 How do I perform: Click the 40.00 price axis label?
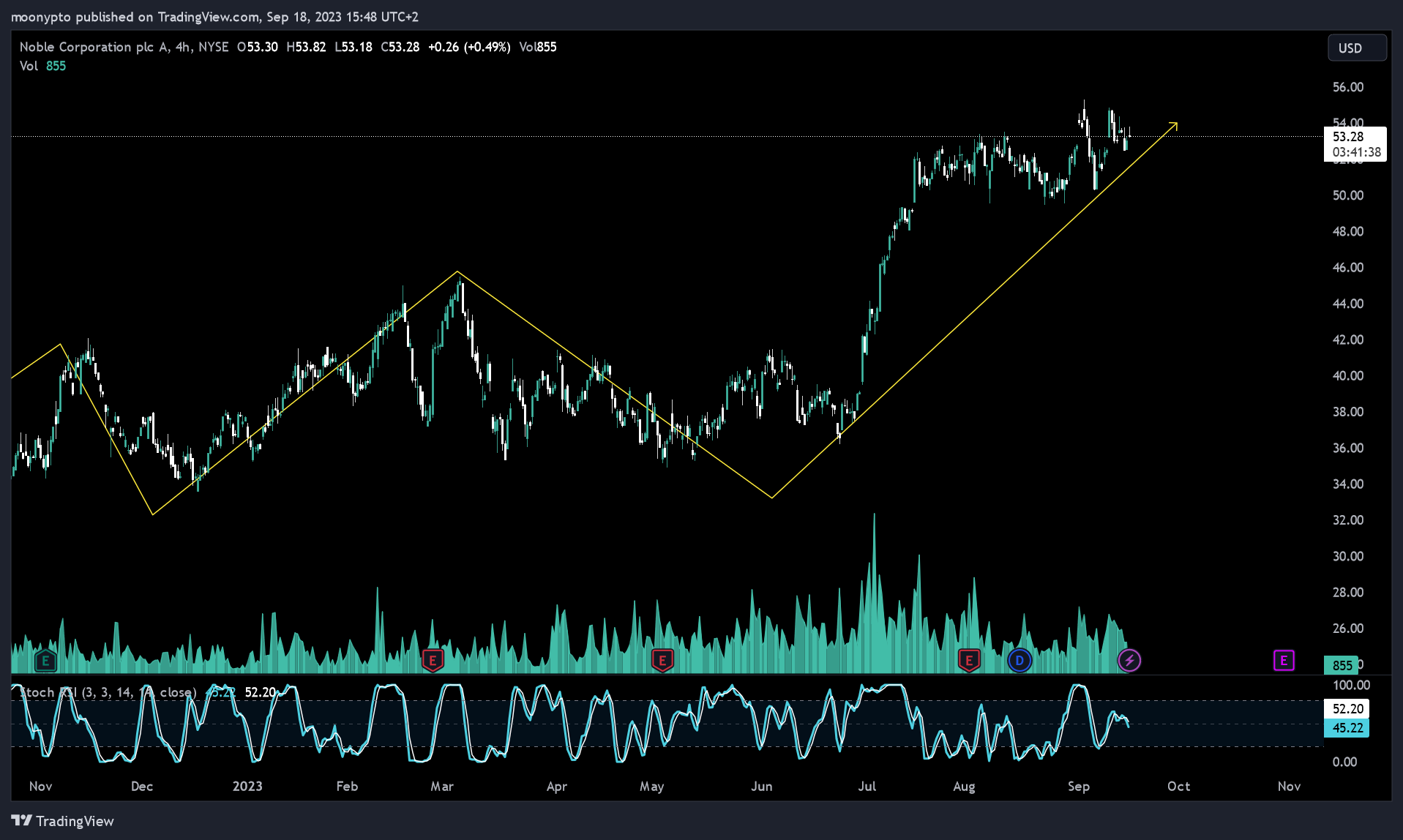click(1347, 376)
